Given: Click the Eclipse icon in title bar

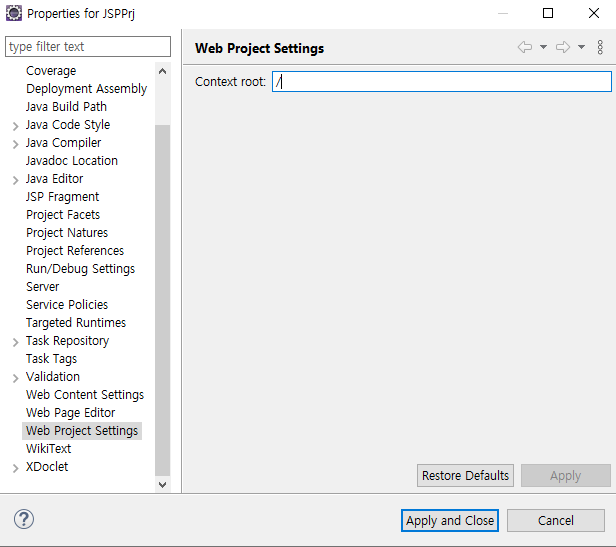Looking at the screenshot, I should click(14, 13).
